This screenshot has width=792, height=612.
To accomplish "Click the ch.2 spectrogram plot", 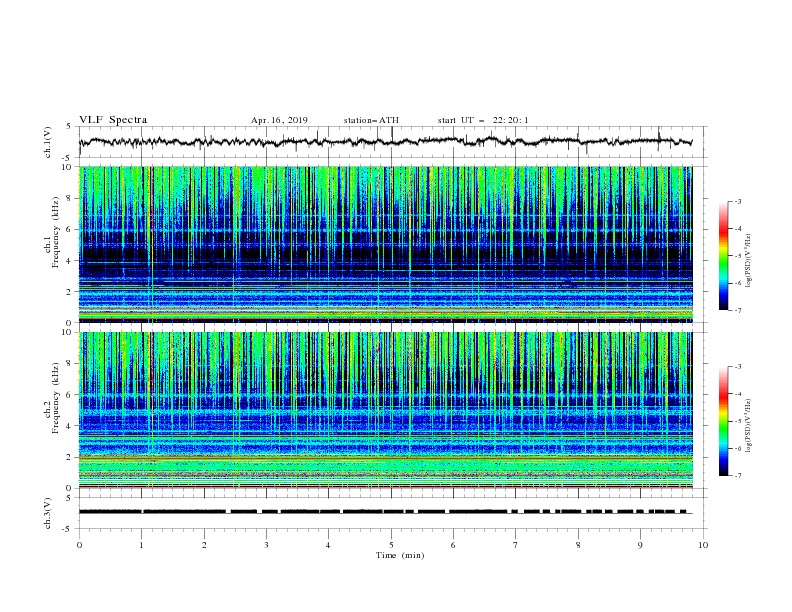I will click(386, 410).
